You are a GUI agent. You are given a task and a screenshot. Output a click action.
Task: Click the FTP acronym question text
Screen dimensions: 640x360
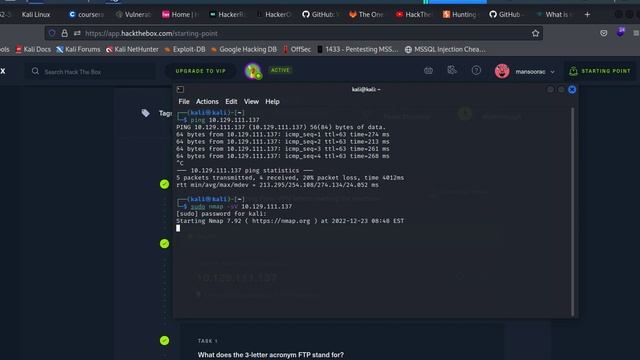[x=271, y=355]
